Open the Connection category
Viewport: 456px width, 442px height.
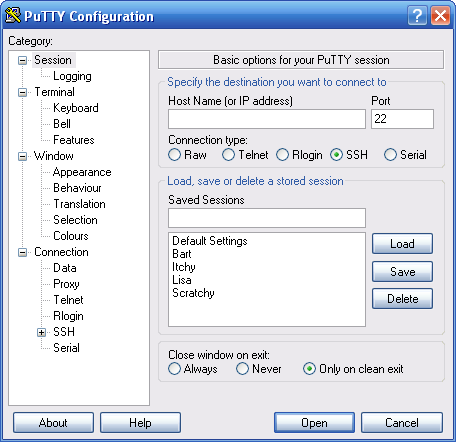coord(61,252)
